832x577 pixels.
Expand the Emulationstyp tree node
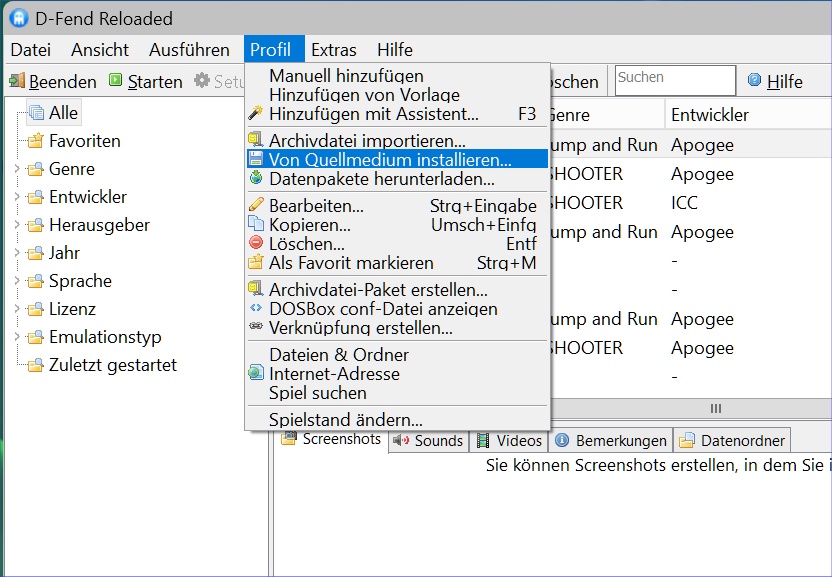click(16, 337)
